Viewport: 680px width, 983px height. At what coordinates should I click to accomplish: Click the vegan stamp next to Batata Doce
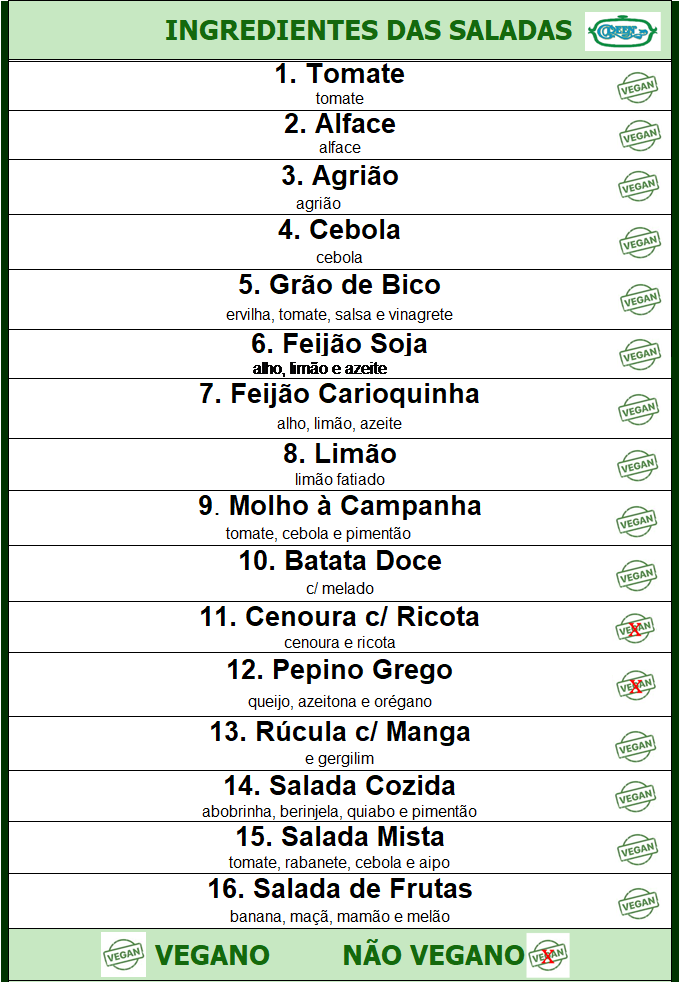coord(637,575)
